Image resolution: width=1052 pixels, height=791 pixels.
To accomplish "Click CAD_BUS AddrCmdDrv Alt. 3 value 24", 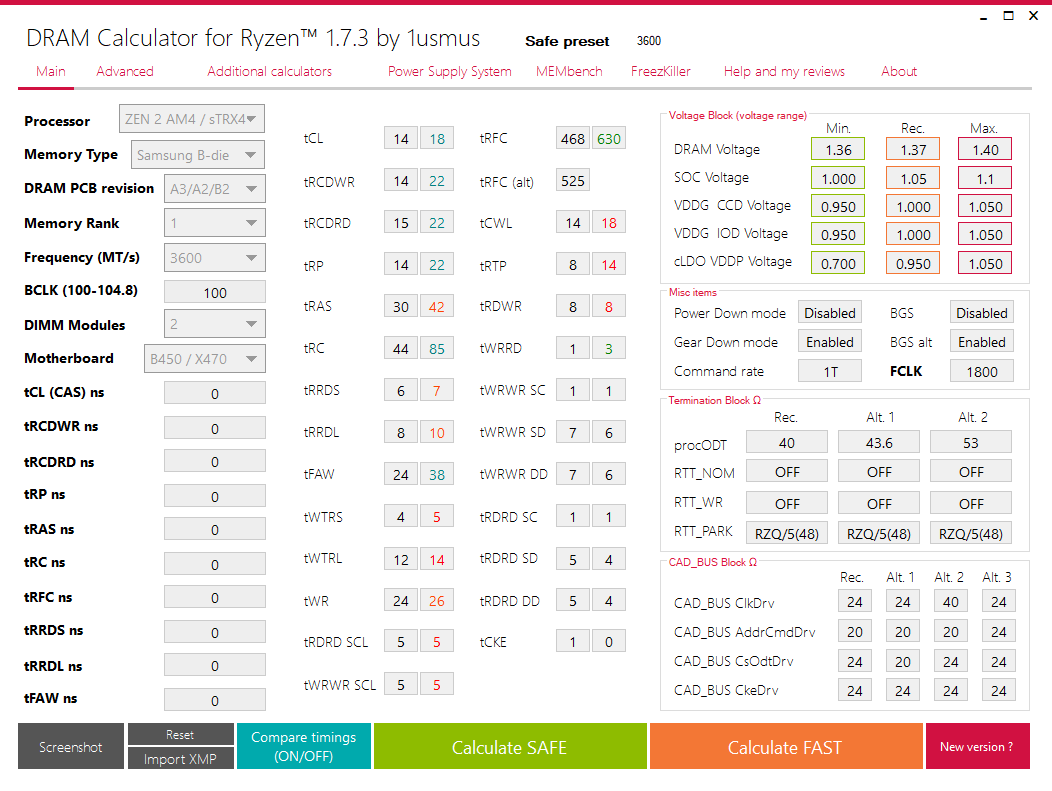I will pyautogui.click(x=998, y=631).
